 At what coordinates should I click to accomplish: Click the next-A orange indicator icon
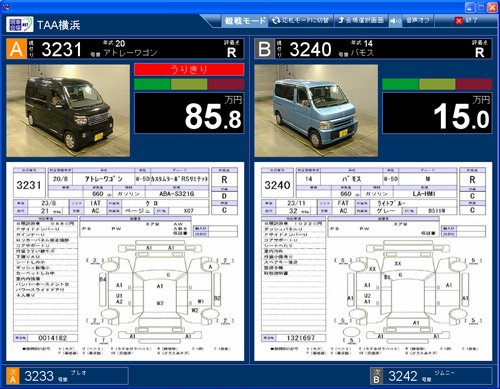13,376
